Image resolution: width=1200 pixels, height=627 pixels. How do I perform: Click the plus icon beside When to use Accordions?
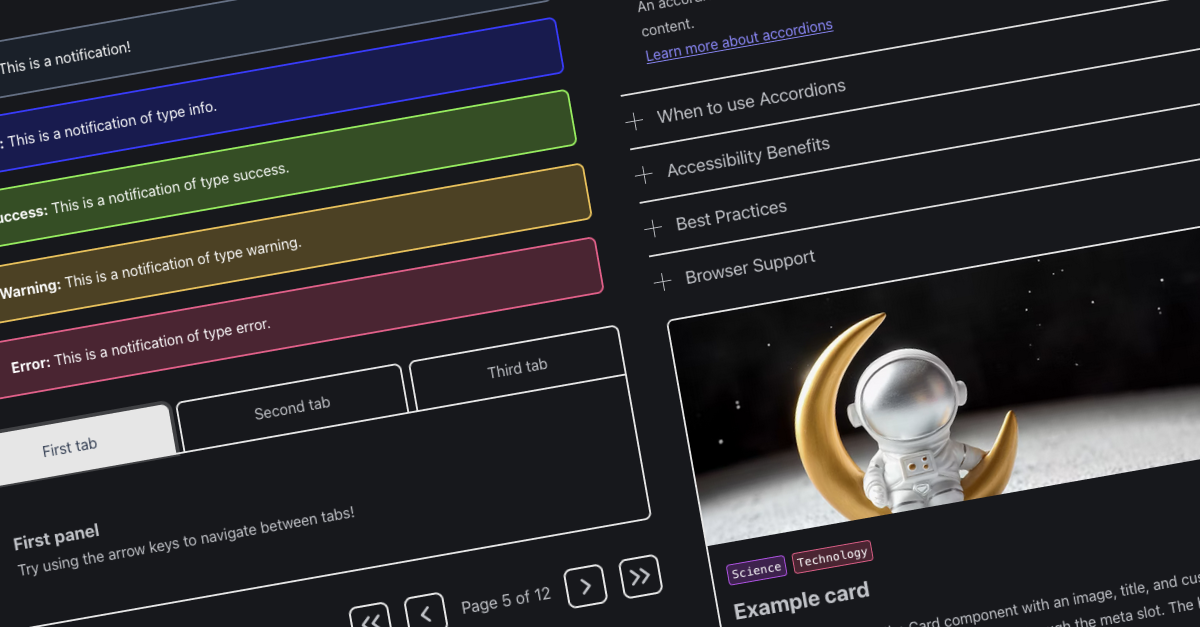[634, 121]
